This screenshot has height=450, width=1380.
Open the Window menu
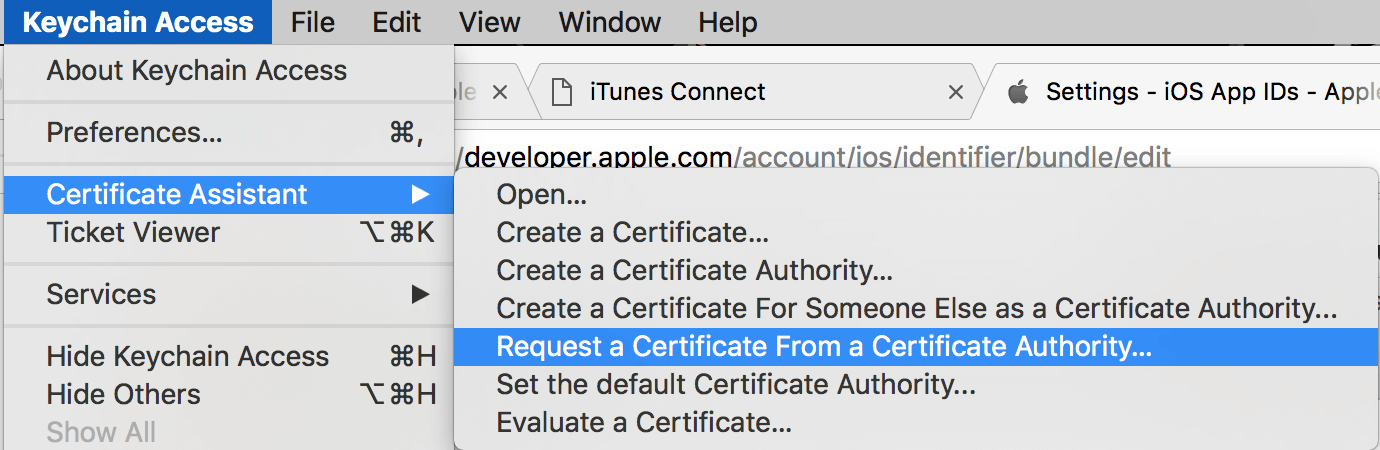click(x=609, y=22)
